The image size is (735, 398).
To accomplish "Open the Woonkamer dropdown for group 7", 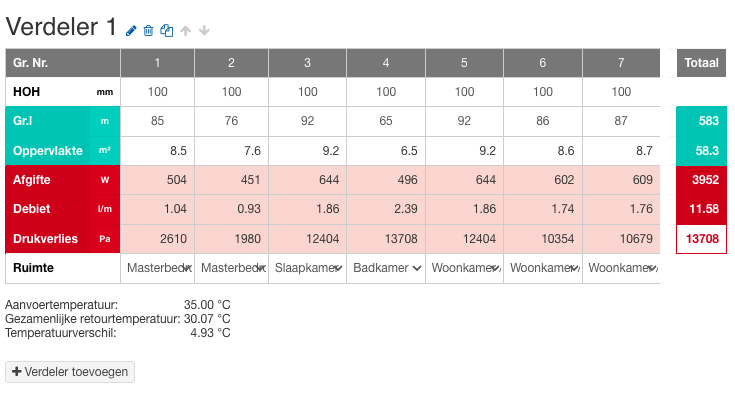I will point(622,268).
